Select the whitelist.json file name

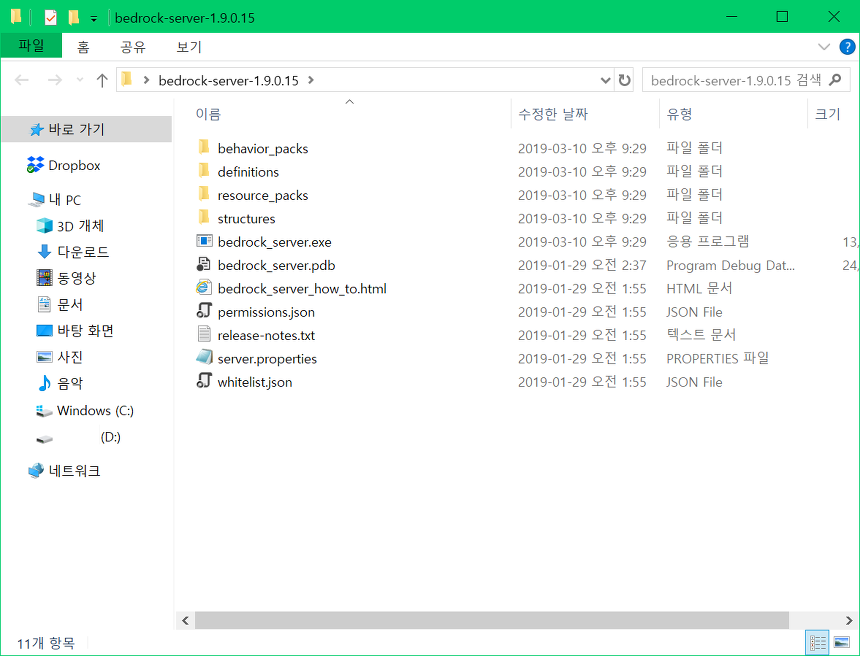click(x=254, y=382)
